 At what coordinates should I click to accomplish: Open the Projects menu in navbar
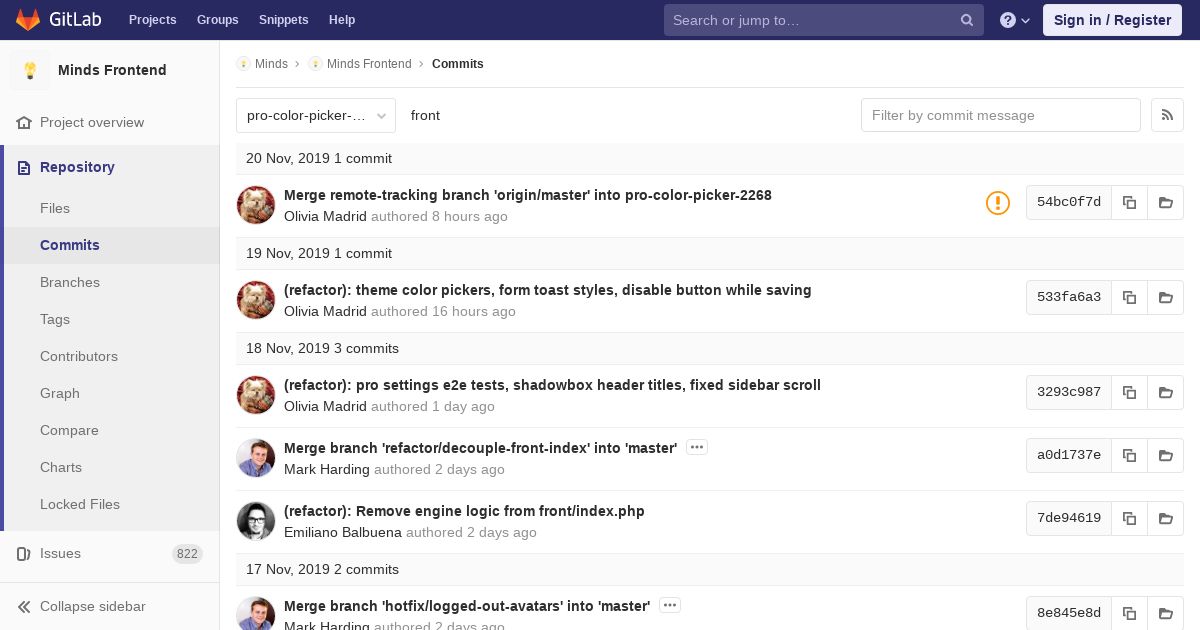[152, 20]
